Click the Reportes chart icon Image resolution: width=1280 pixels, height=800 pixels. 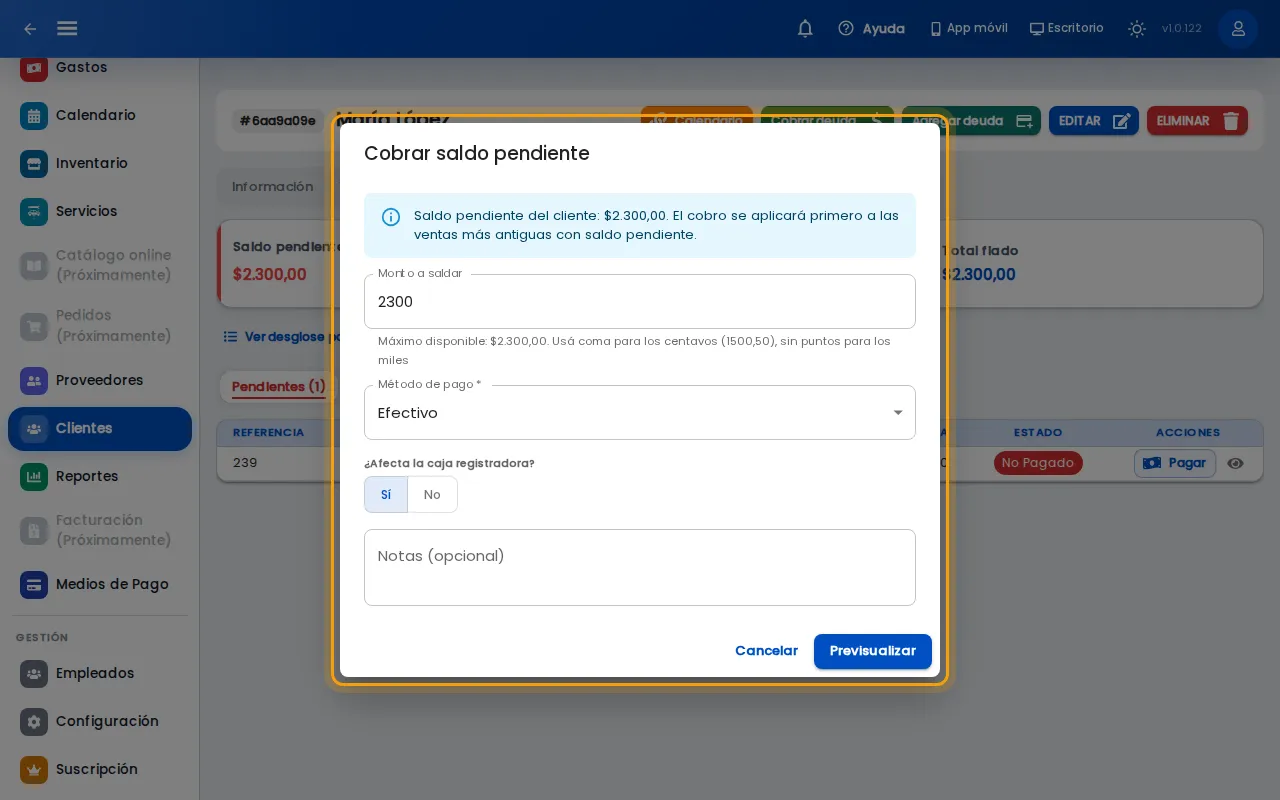[34, 476]
